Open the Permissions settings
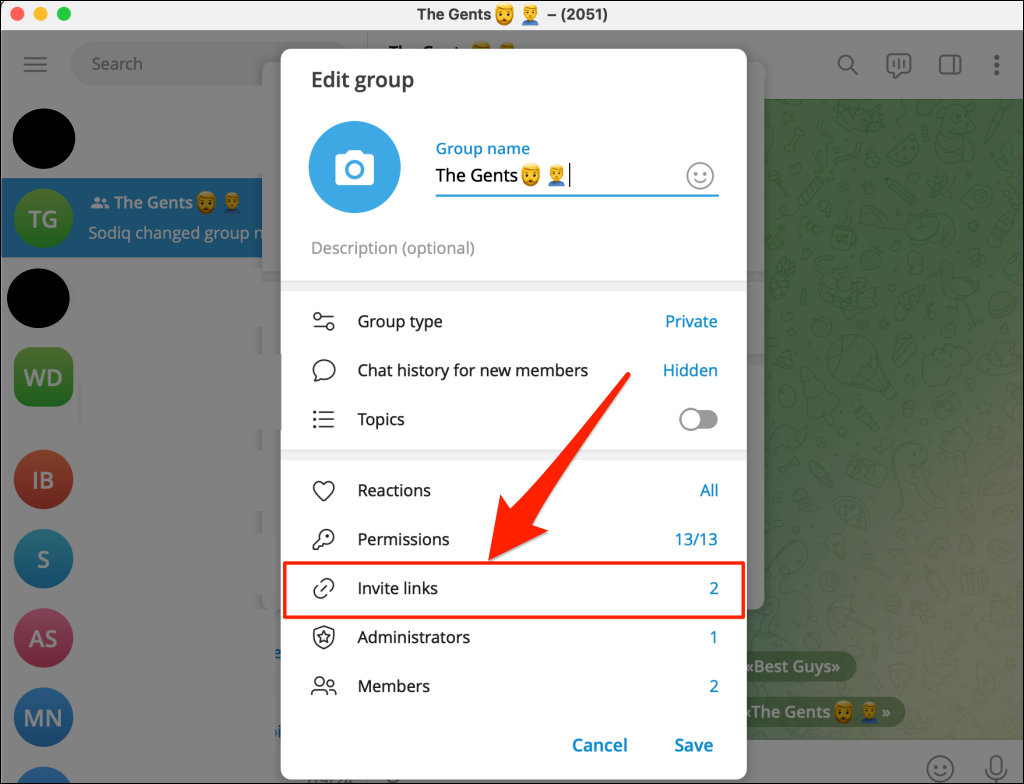 click(513, 540)
